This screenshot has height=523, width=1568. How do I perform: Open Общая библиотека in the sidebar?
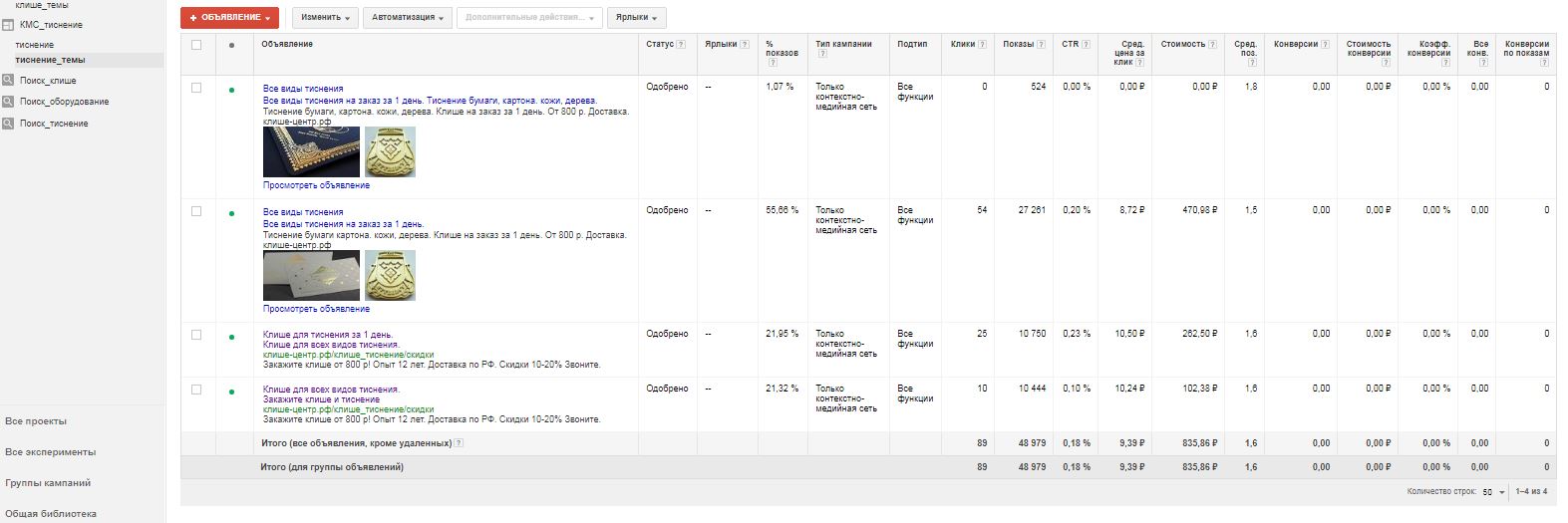(x=51, y=514)
